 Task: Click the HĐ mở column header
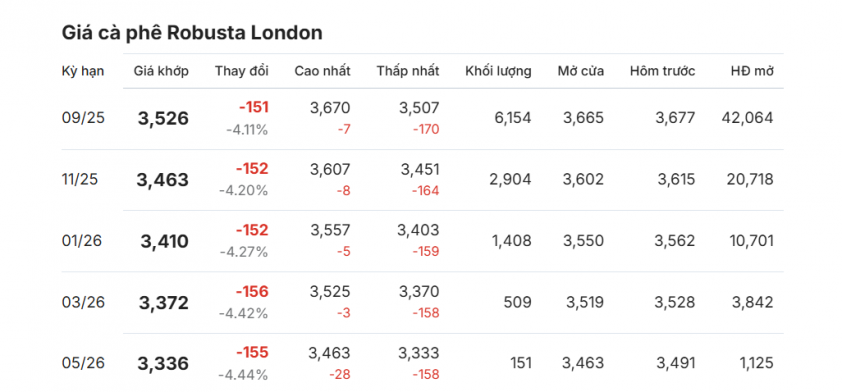click(752, 71)
